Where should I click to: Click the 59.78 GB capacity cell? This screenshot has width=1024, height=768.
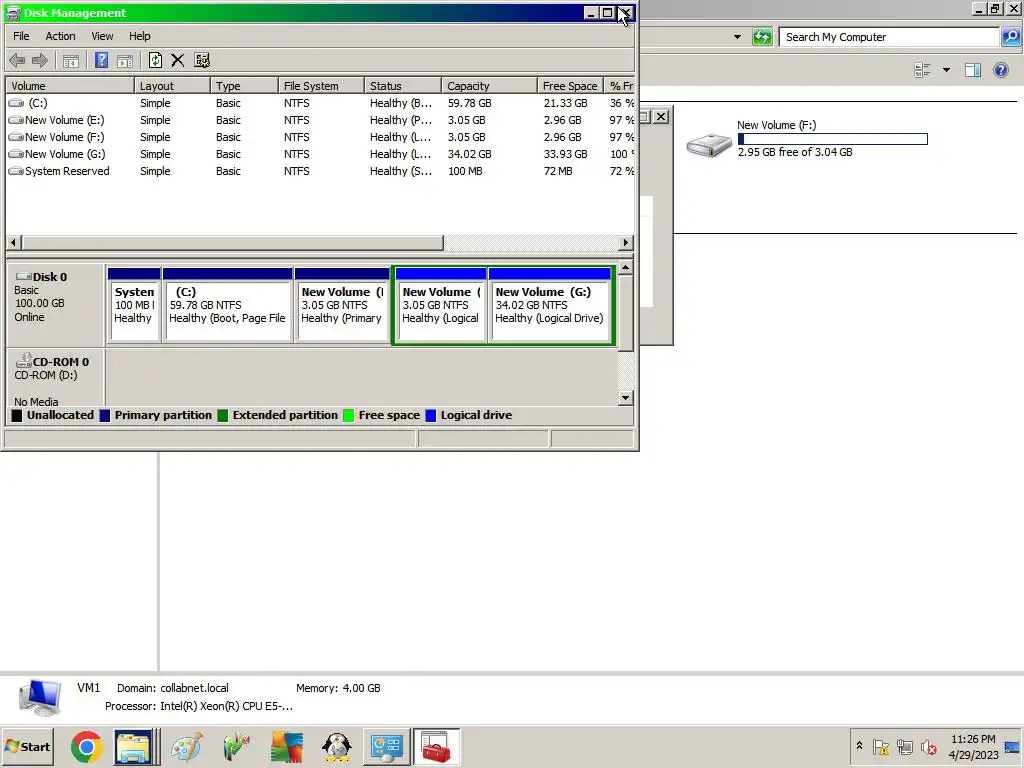click(470, 103)
